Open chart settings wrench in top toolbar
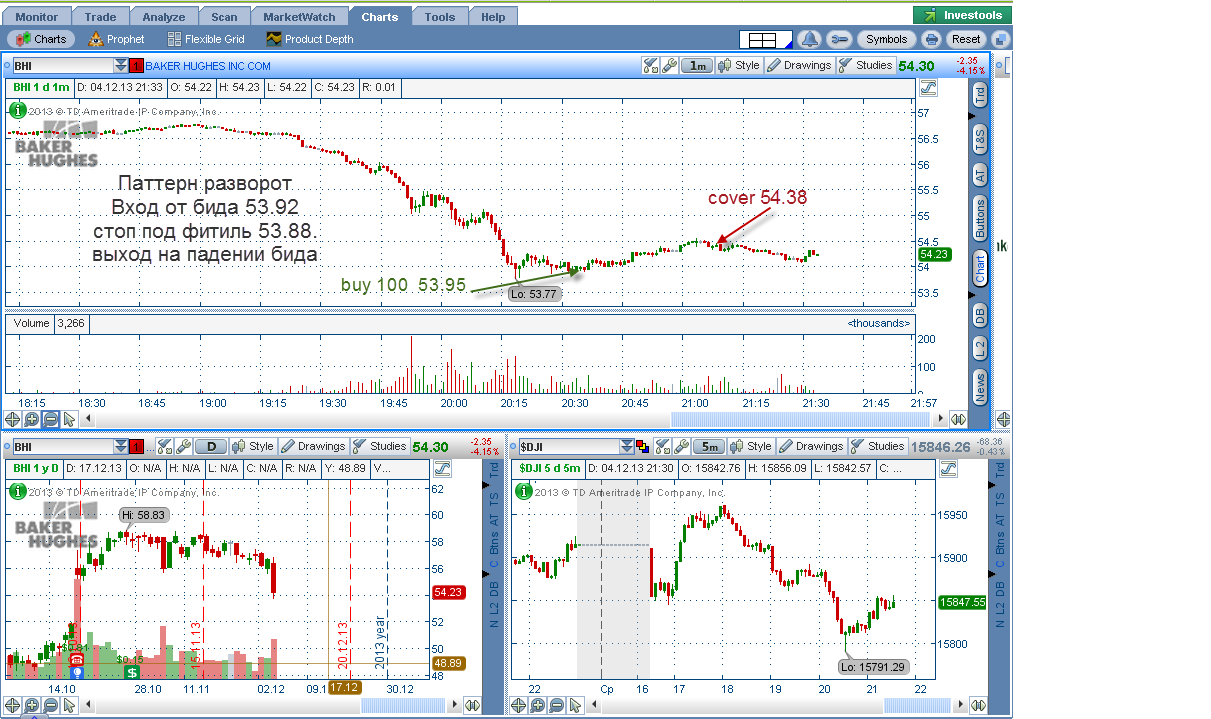This screenshot has width=1211, height=719. click(x=840, y=39)
